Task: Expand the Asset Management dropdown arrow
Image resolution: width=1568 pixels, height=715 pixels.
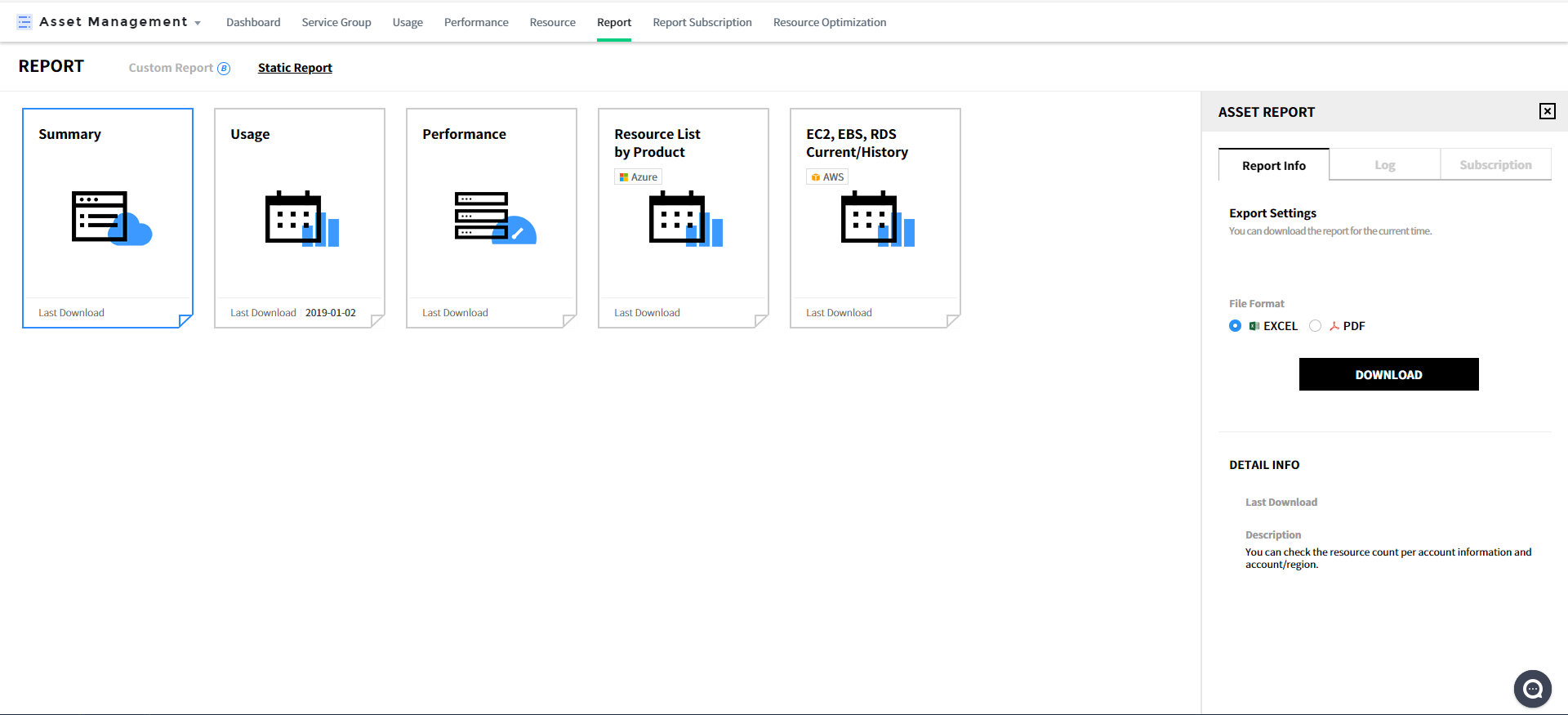Action: 198,23
